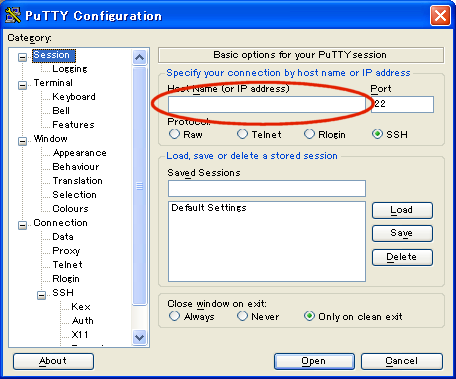Collapse the Terminal tree node
Screen dimensions: 456x379
22,85
